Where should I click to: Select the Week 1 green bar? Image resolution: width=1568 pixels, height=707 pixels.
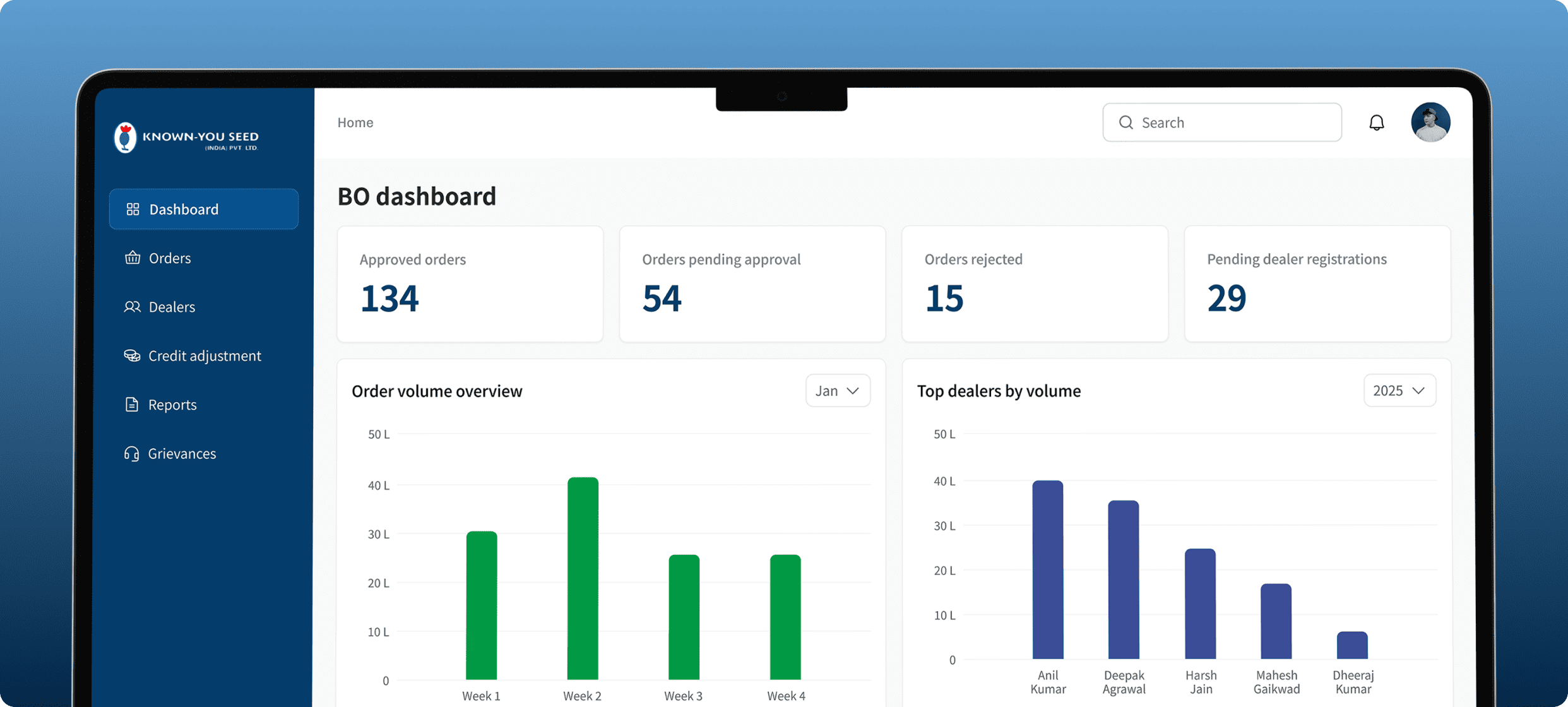(482, 606)
